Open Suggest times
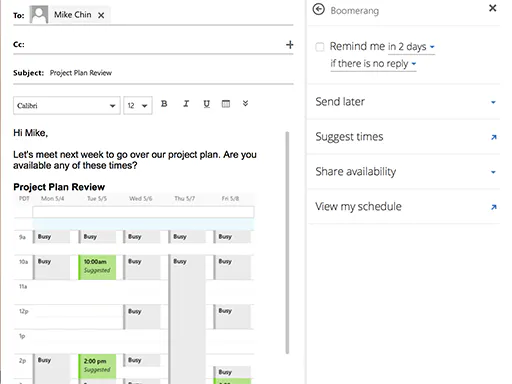 pyautogui.click(x=403, y=137)
